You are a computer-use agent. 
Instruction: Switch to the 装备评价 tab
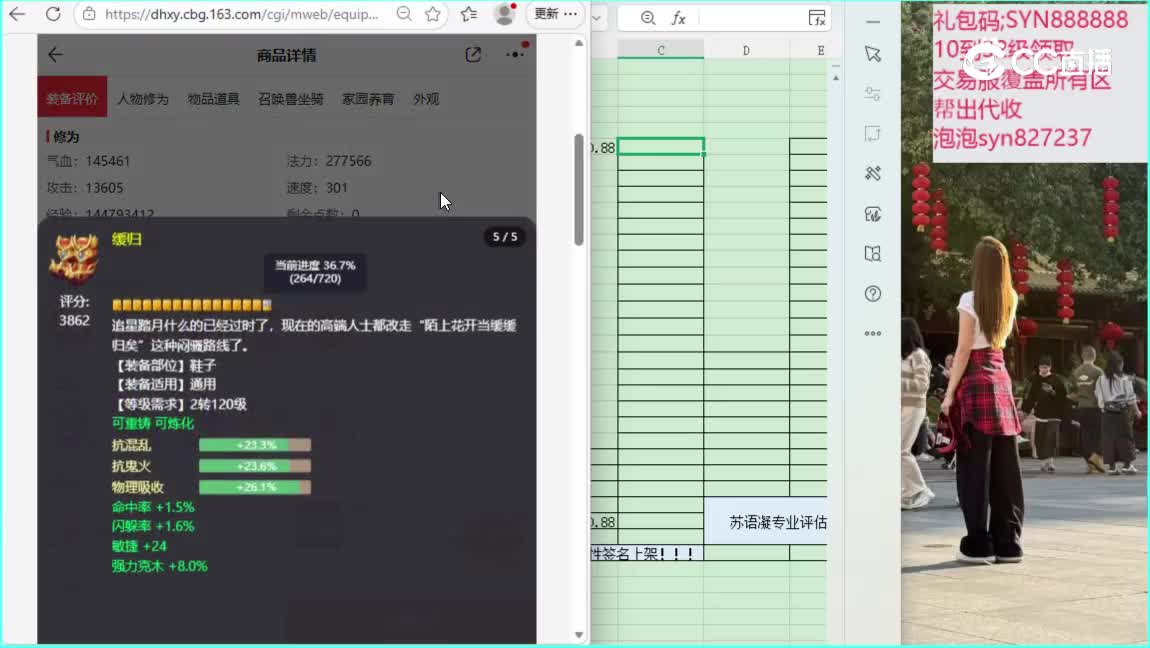72,98
